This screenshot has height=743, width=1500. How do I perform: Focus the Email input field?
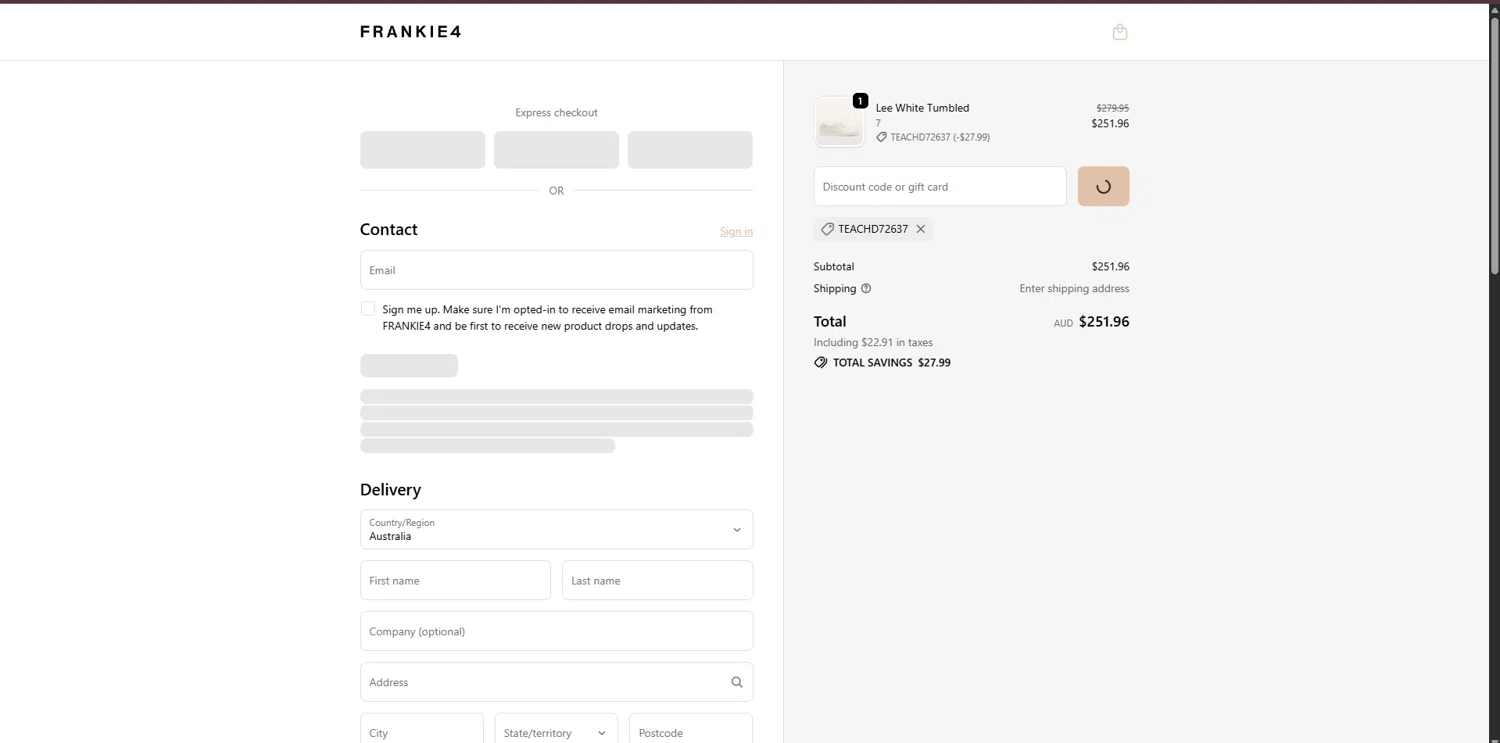point(557,270)
